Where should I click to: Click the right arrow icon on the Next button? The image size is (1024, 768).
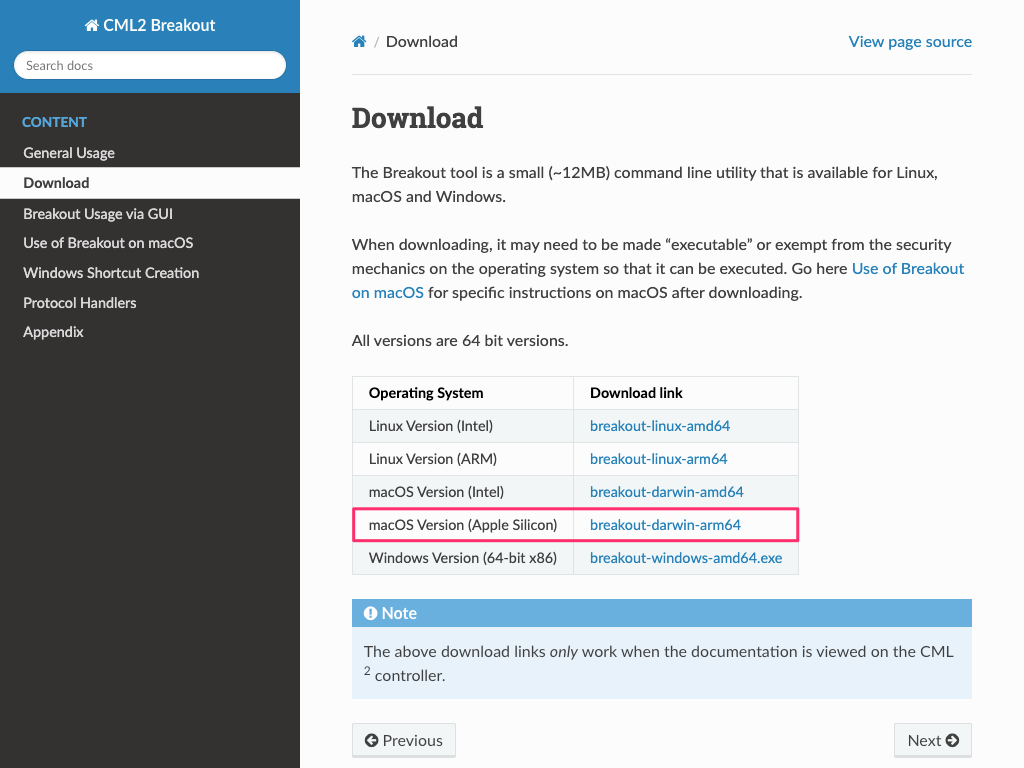(x=952, y=740)
